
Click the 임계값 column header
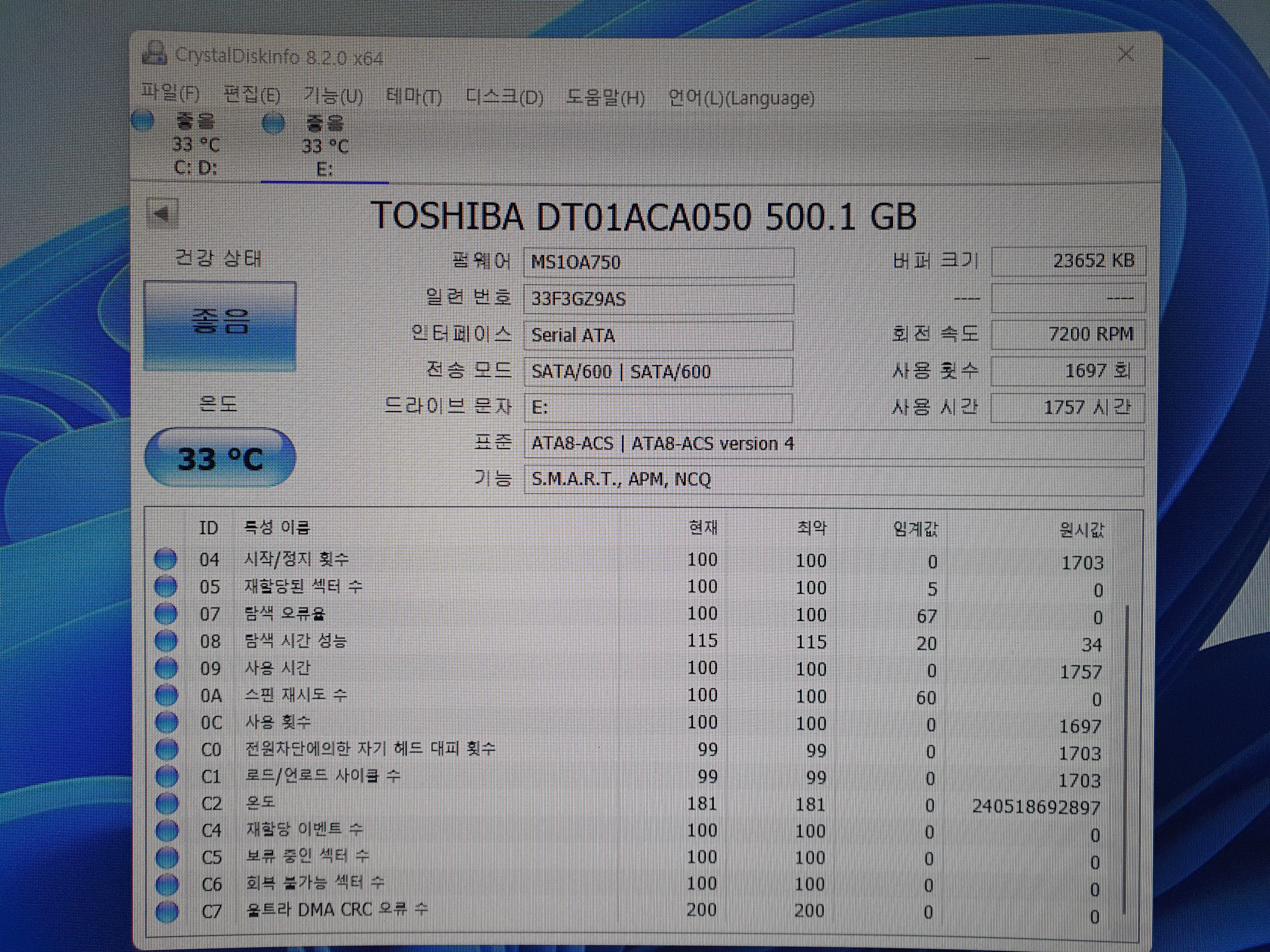click(x=916, y=529)
